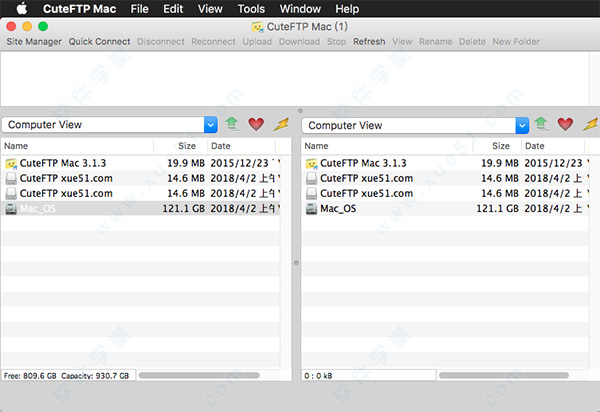Click 2015/12/23 date in the left pane
The width and height of the screenshot is (600, 412).
coord(240,163)
